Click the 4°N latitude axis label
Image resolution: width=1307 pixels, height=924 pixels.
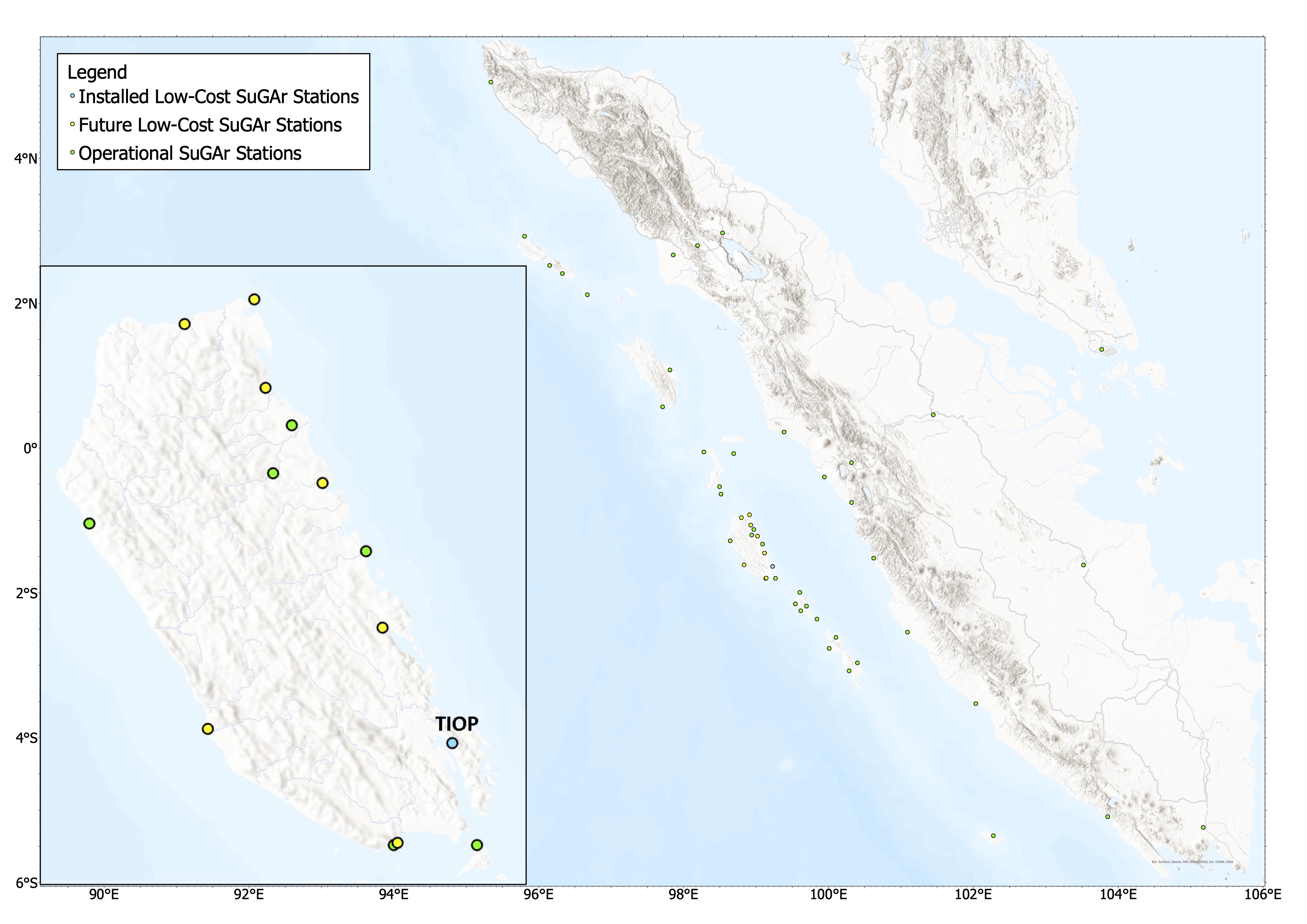click(25, 159)
